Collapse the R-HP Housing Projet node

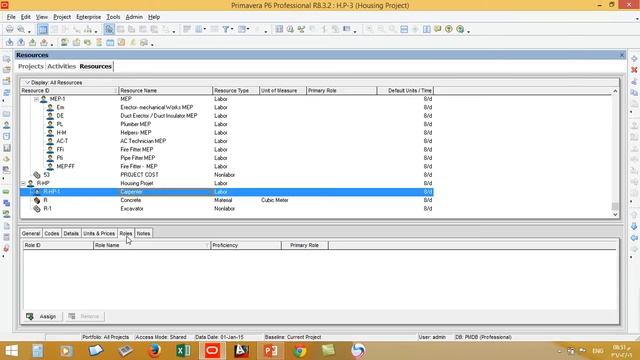tap(23, 183)
